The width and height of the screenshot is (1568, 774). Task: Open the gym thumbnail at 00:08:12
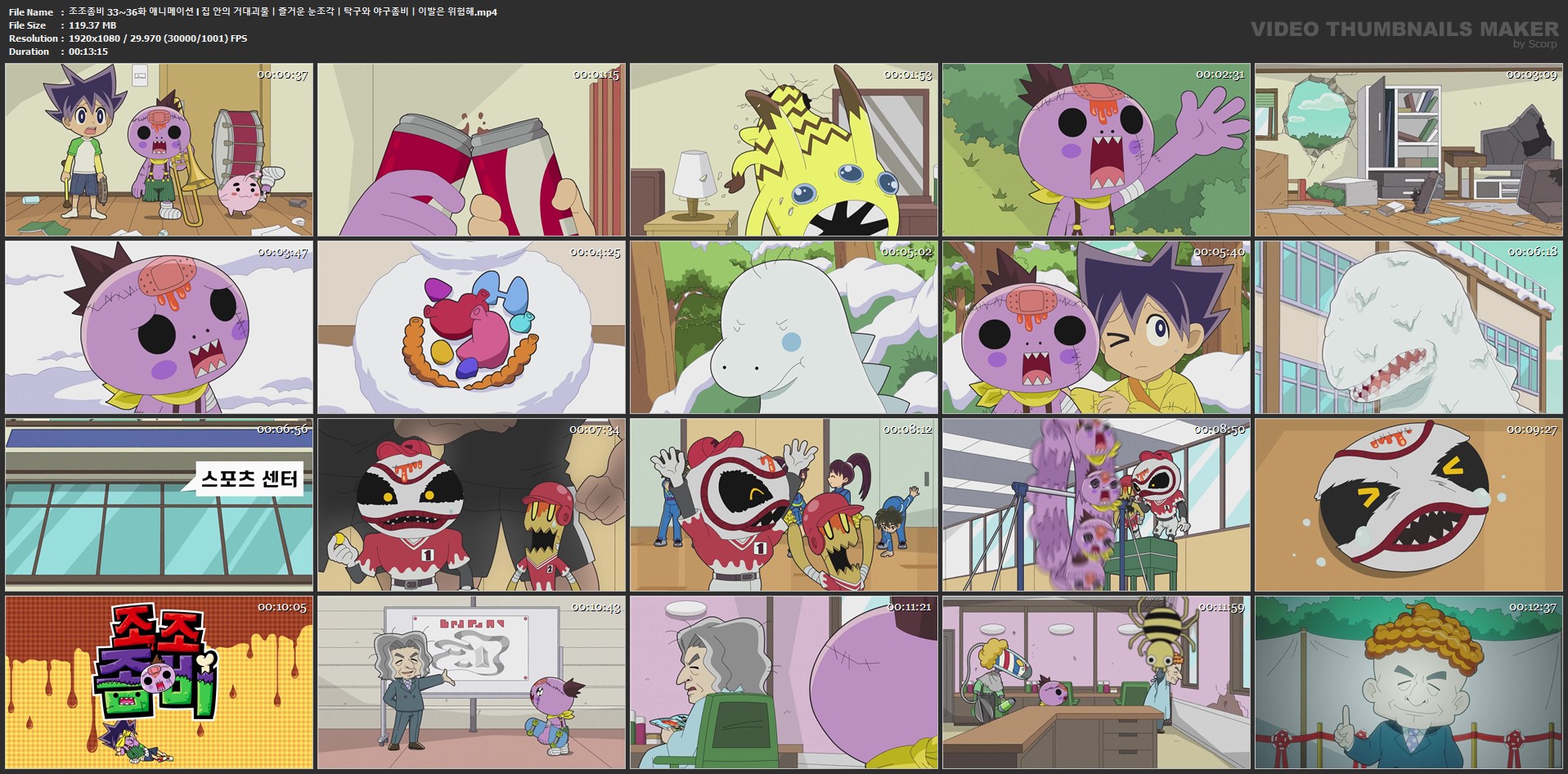pos(784,505)
